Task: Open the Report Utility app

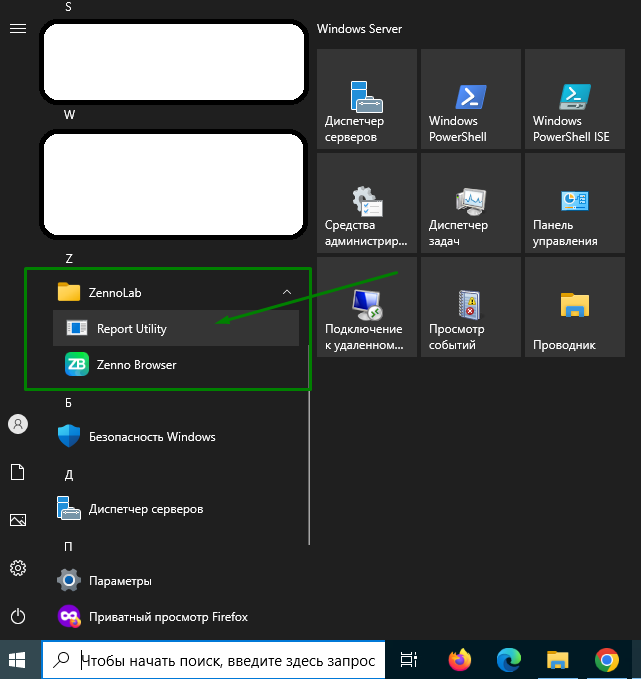Action: click(x=175, y=328)
